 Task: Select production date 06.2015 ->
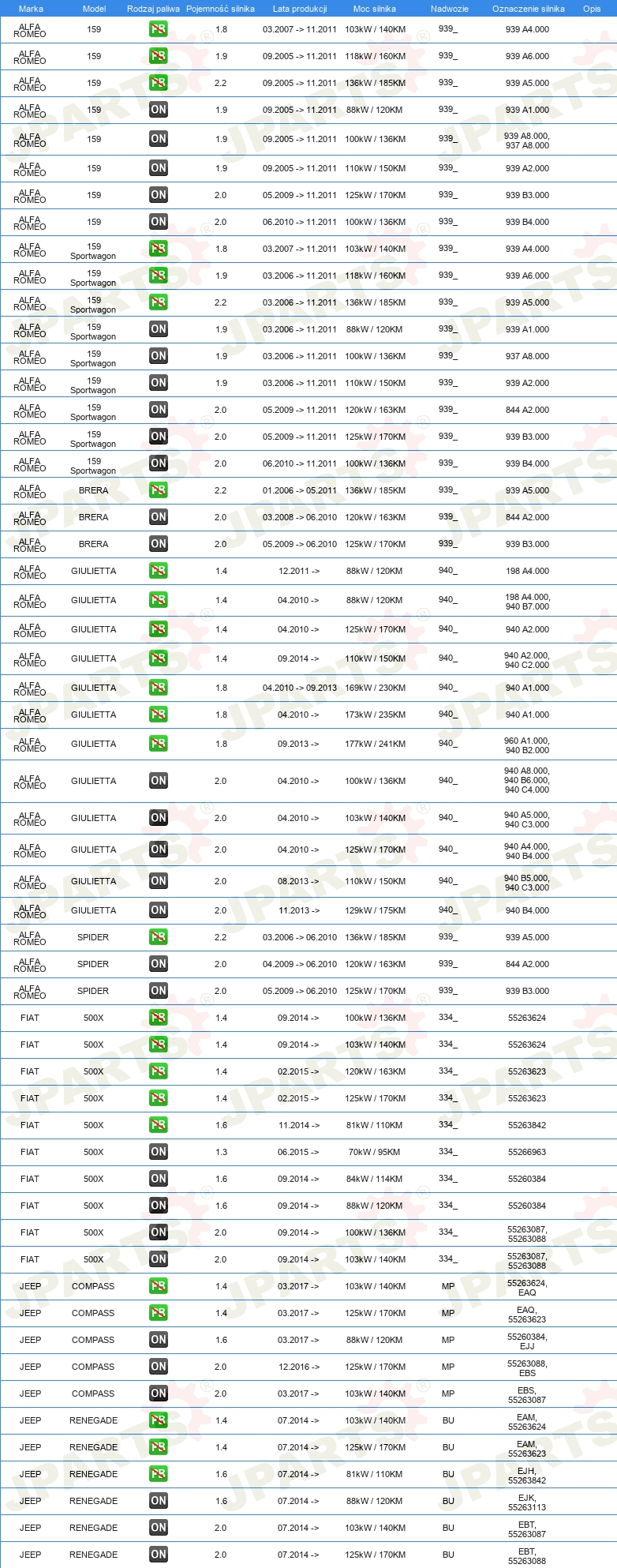(299, 1152)
